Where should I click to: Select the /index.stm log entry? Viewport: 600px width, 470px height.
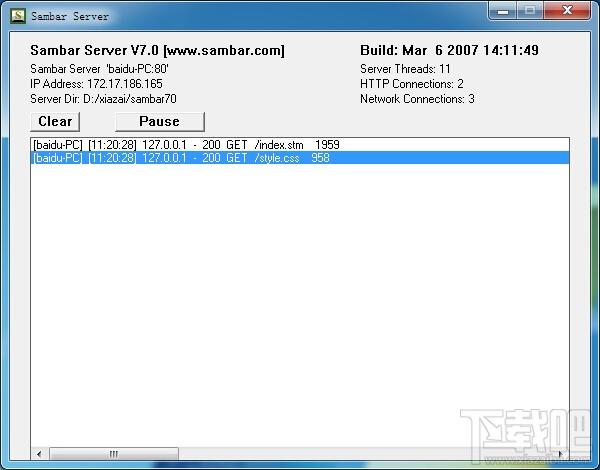[300, 145]
